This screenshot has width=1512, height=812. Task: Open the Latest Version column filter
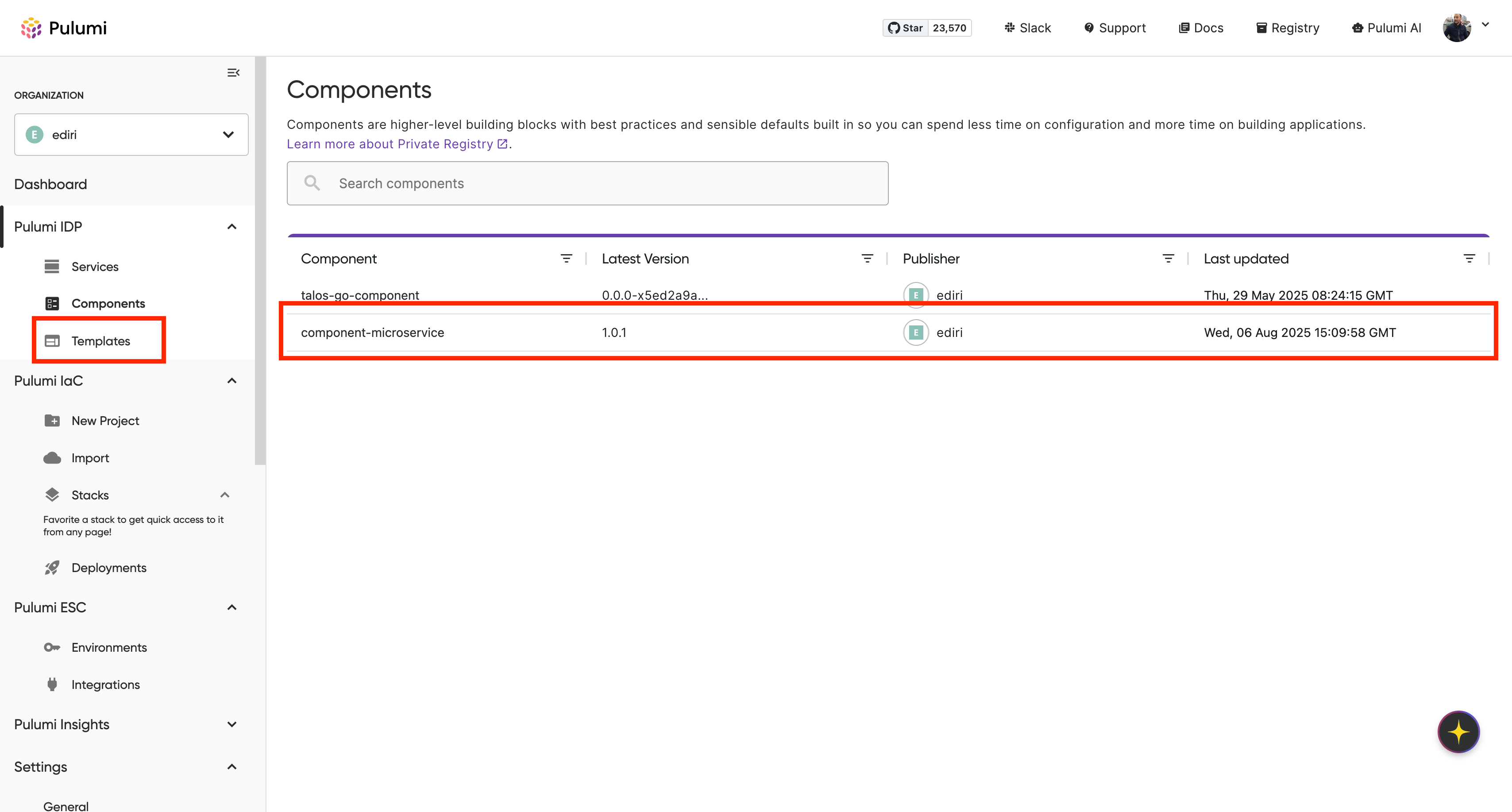point(868,259)
